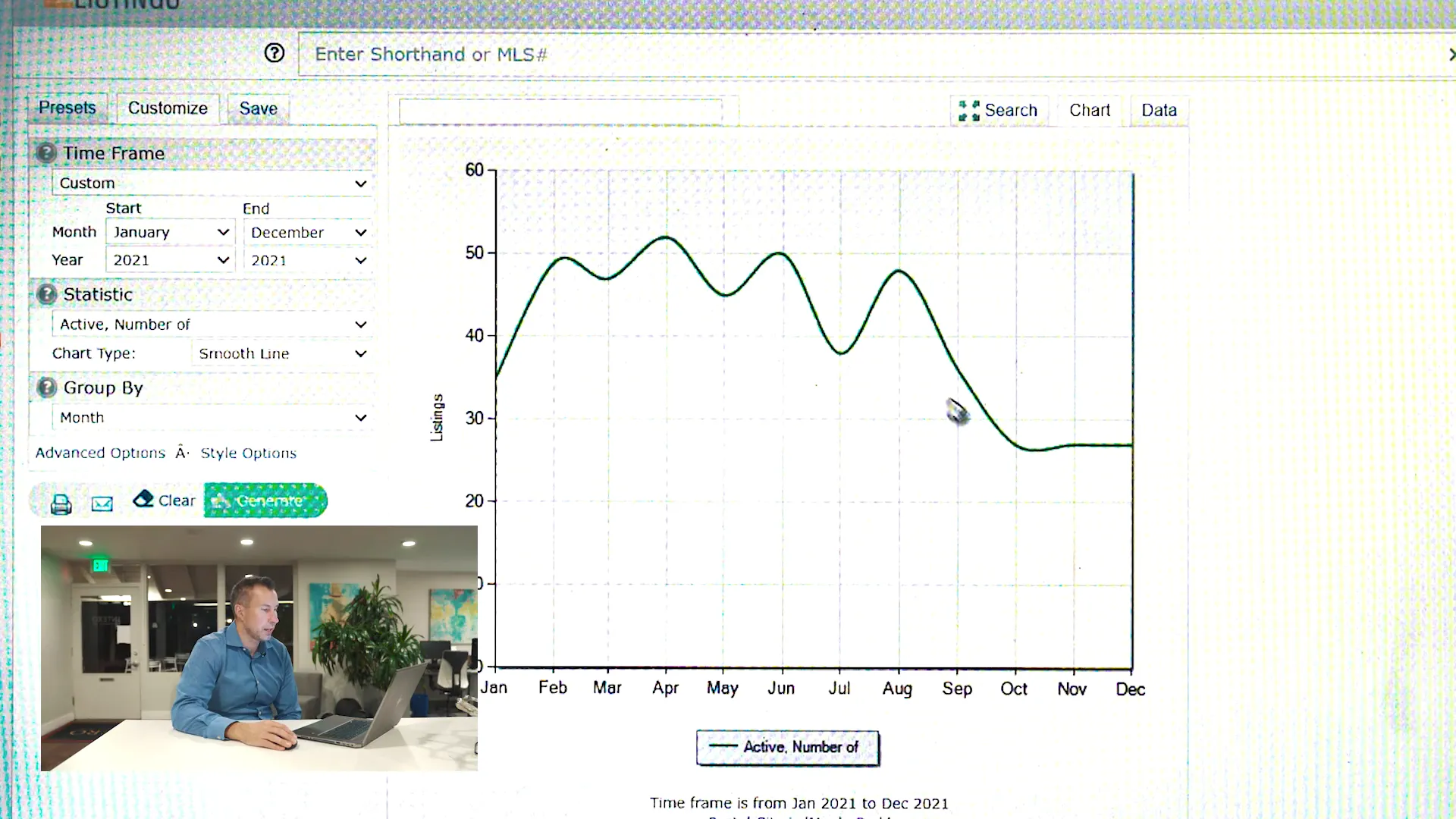The width and height of the screenshot is (1456, 819).
Task: Print the chart with the printer icon
Action: coord(61,504)
